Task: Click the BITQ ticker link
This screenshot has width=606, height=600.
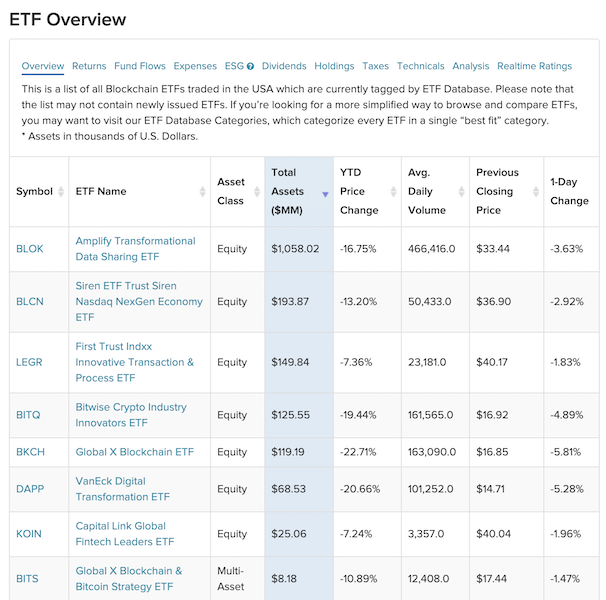Action: tap(28, 415)
